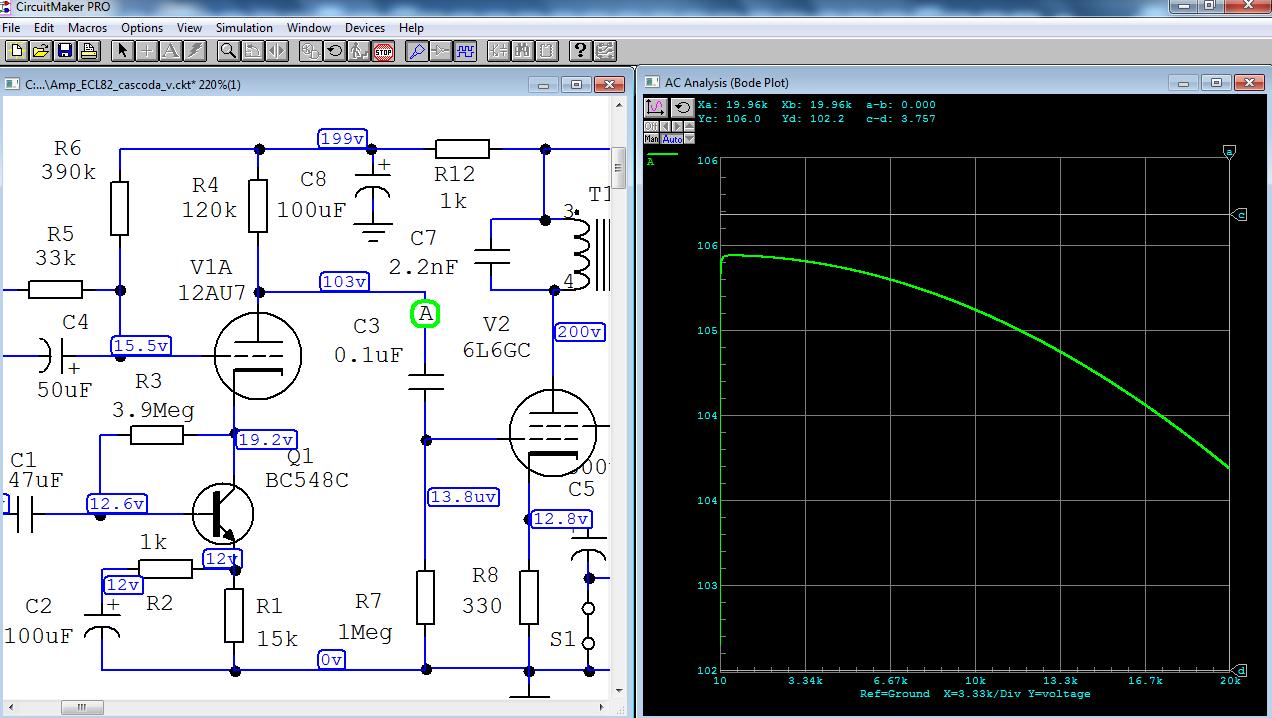1272x718 pixels.
Task: Select the Probe tool
Action: click(418, 51)
